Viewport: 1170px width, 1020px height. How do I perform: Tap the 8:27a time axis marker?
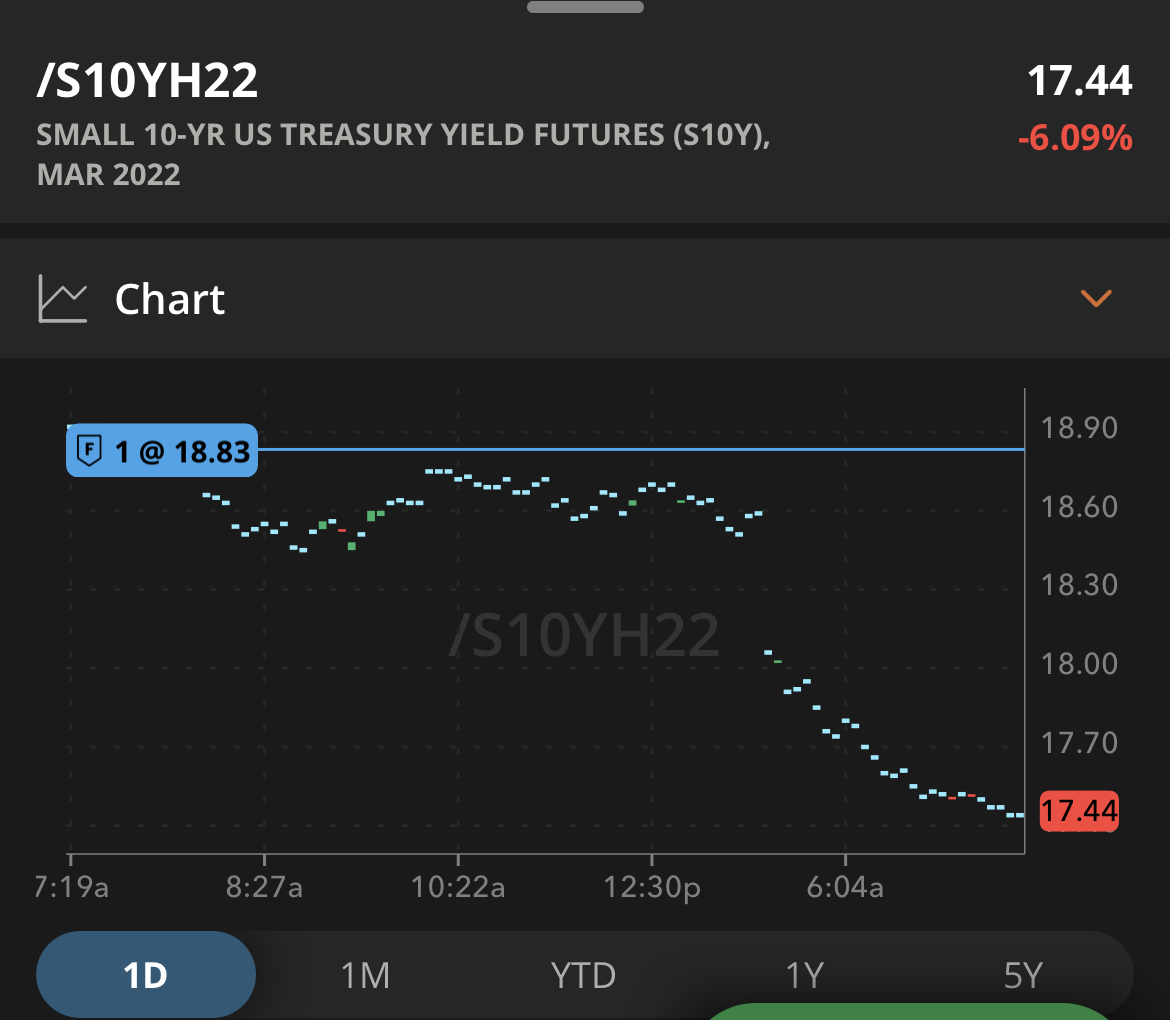pos(264,887)
